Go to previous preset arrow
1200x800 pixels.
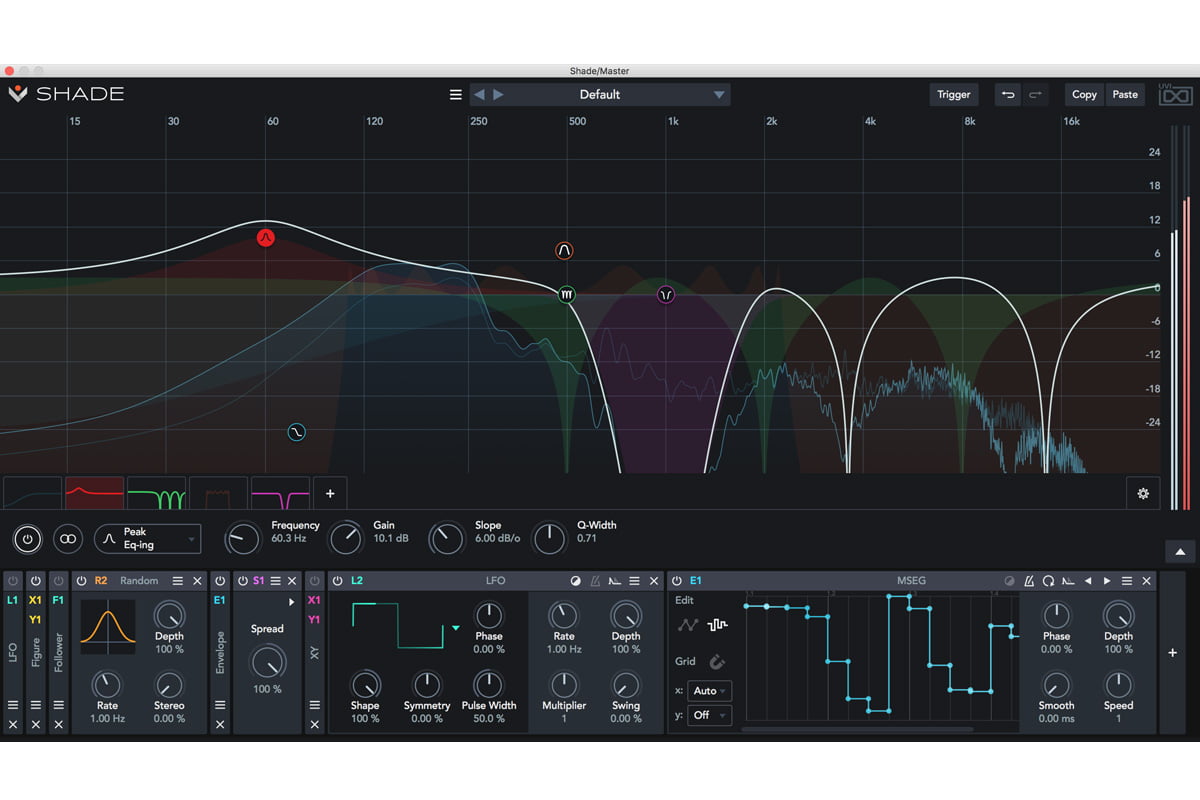pos(478,95)
